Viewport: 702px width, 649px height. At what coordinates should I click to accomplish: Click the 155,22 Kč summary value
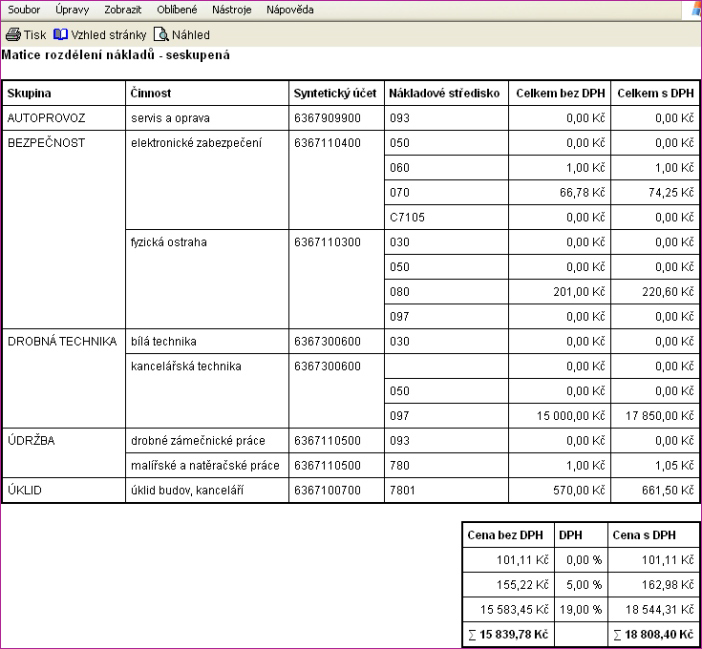(x=522, y=585)
